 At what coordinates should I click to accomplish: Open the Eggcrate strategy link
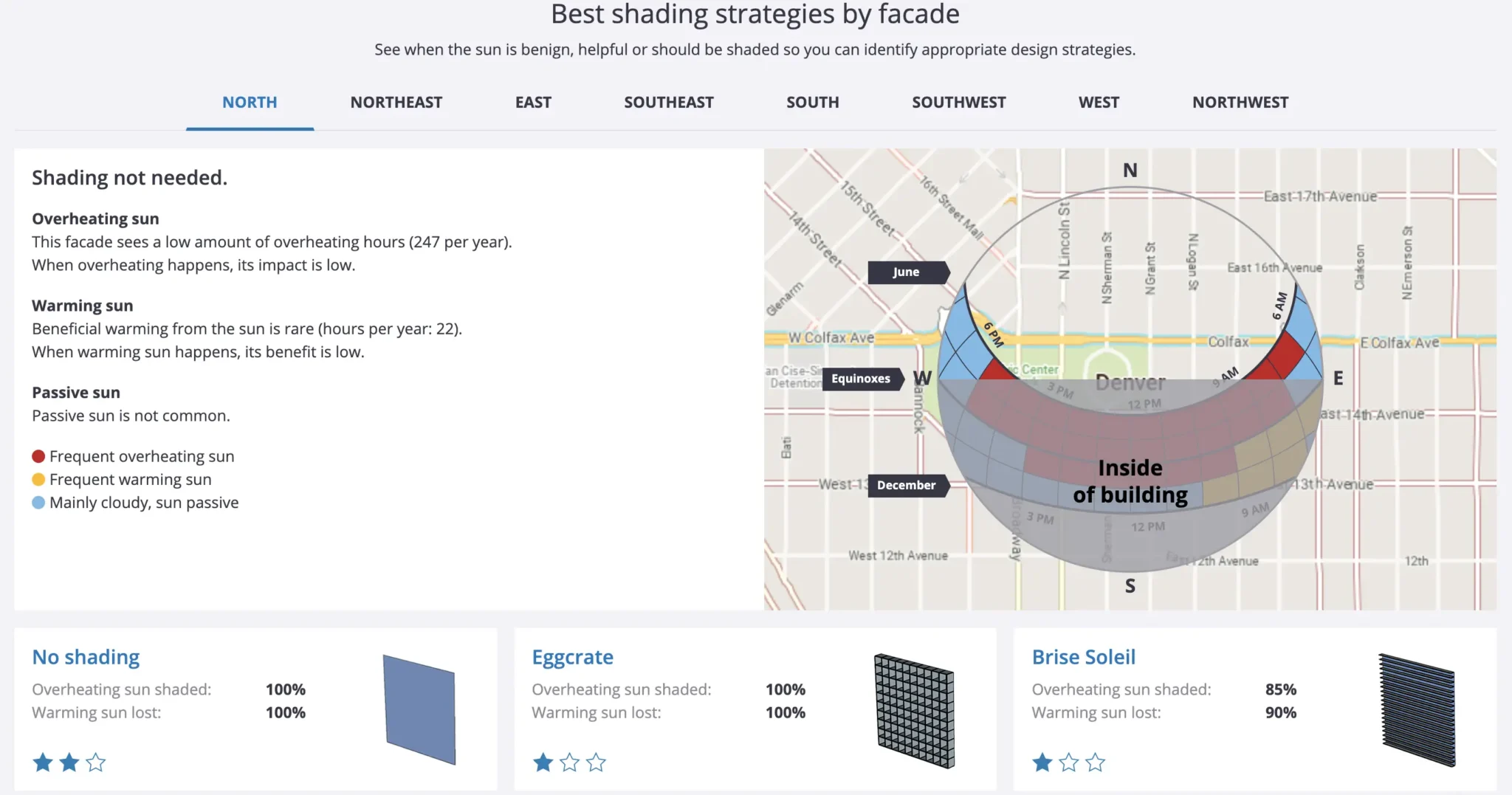click(572, 657)
